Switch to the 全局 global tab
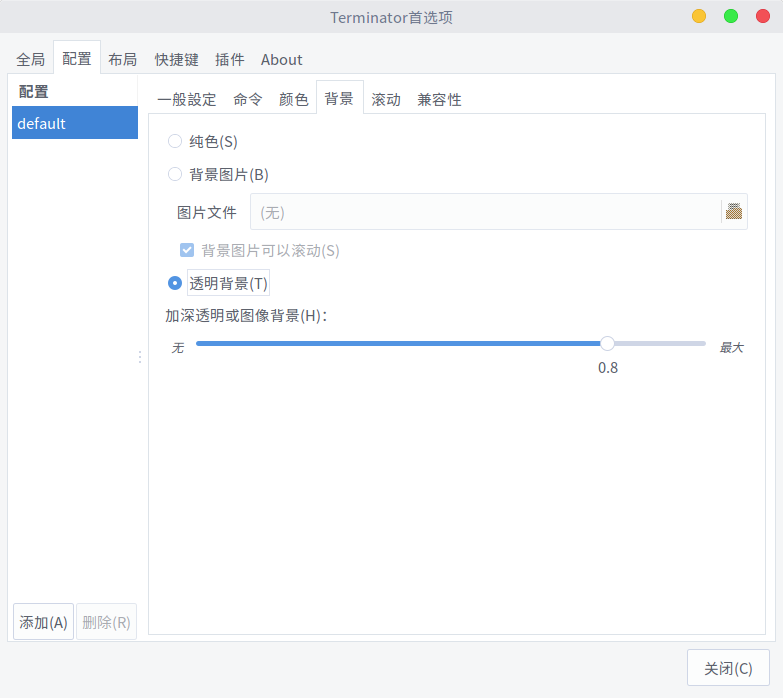Viewport: 783px width, 698px height. [x=30, y=59]
